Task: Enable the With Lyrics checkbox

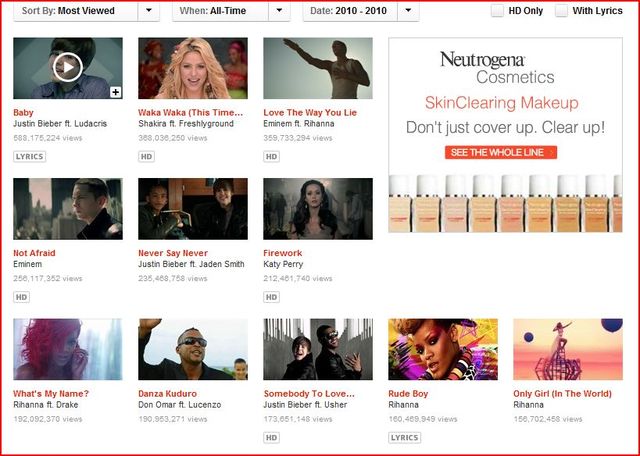Action: (561, 11)
